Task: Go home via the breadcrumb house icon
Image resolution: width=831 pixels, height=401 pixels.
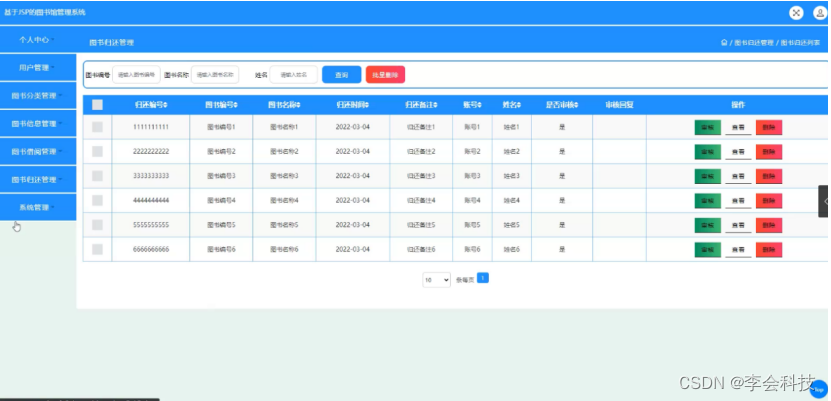Action: pyautogui.click(x=724, y=42)
